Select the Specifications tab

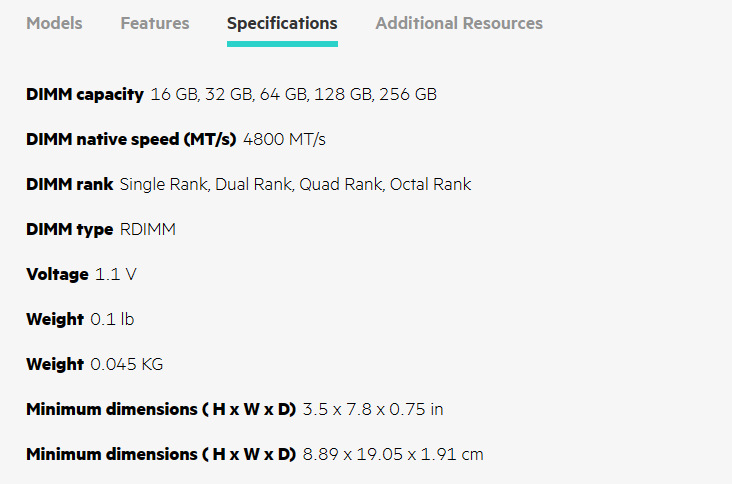(282, 23)
